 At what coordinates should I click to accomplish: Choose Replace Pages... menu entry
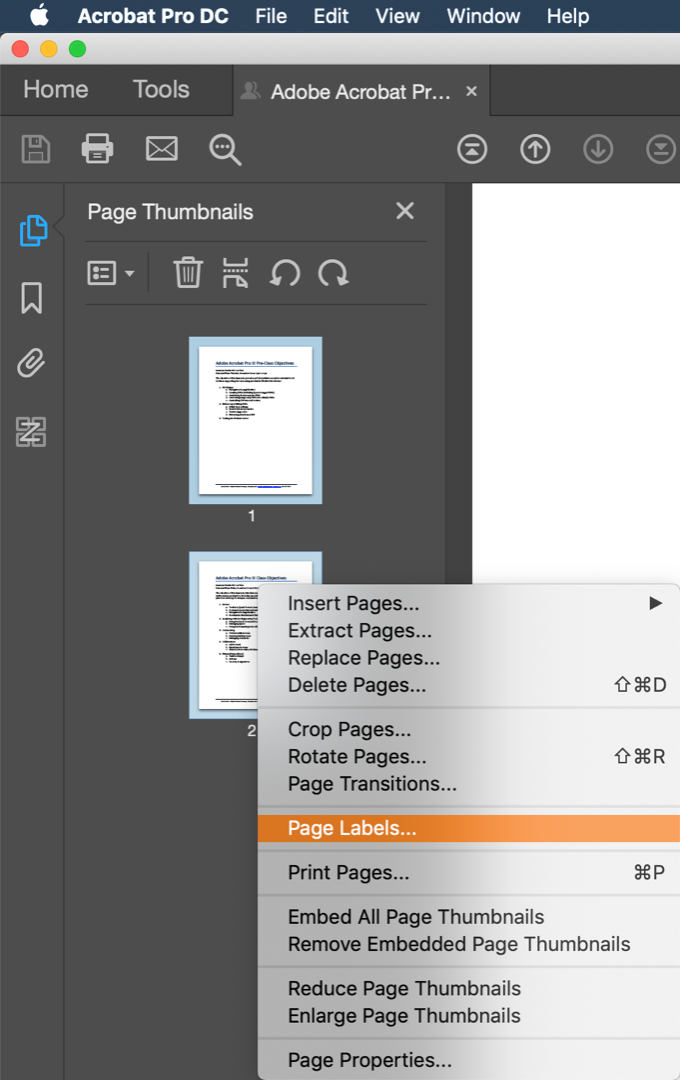pyautogui.click(x=468, y=658)
